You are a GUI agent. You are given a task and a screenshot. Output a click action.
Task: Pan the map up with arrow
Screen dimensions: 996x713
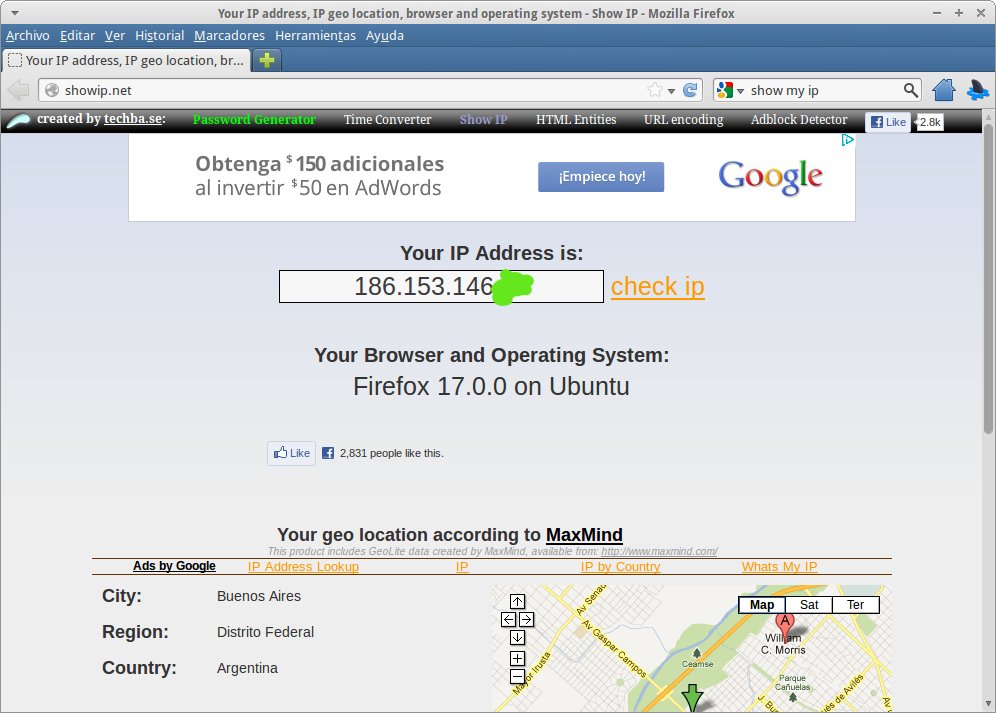pos(518,601)
